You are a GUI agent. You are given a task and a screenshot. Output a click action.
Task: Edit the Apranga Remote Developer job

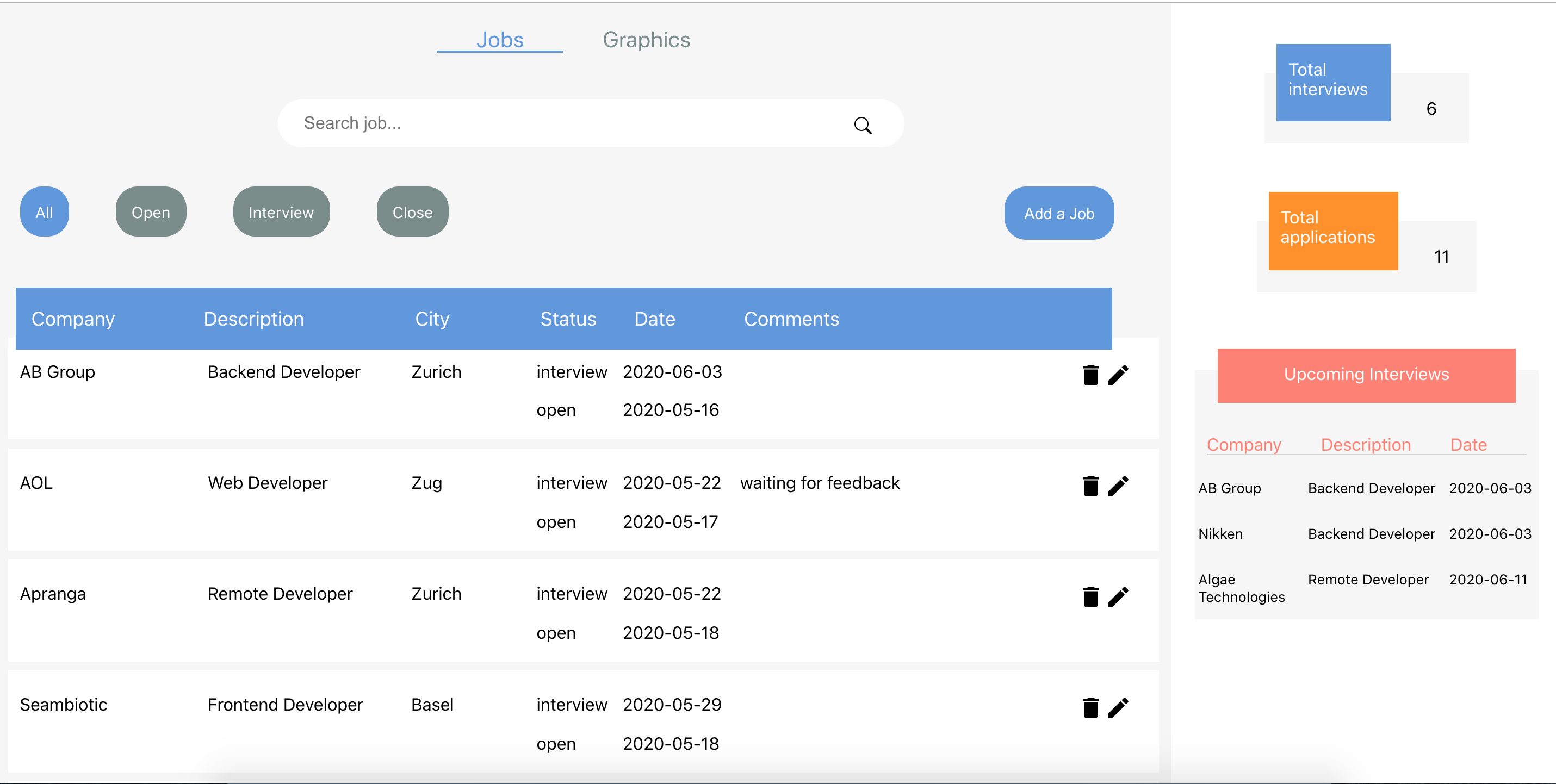[x=1118, y=598]
